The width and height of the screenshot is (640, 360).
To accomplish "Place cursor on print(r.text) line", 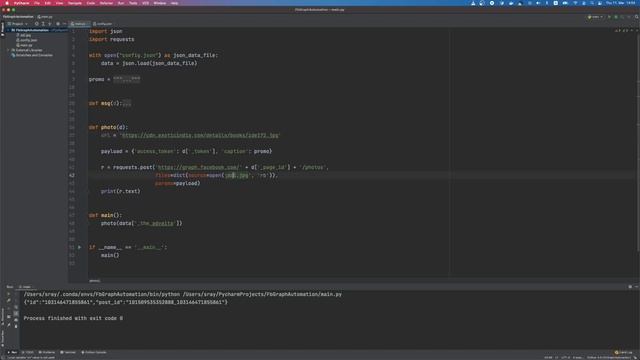I will (120, 191).
